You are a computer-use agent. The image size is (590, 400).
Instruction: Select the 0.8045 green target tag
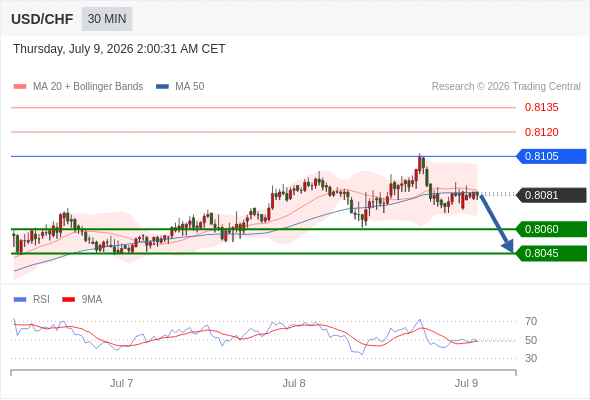click(551, 253)
